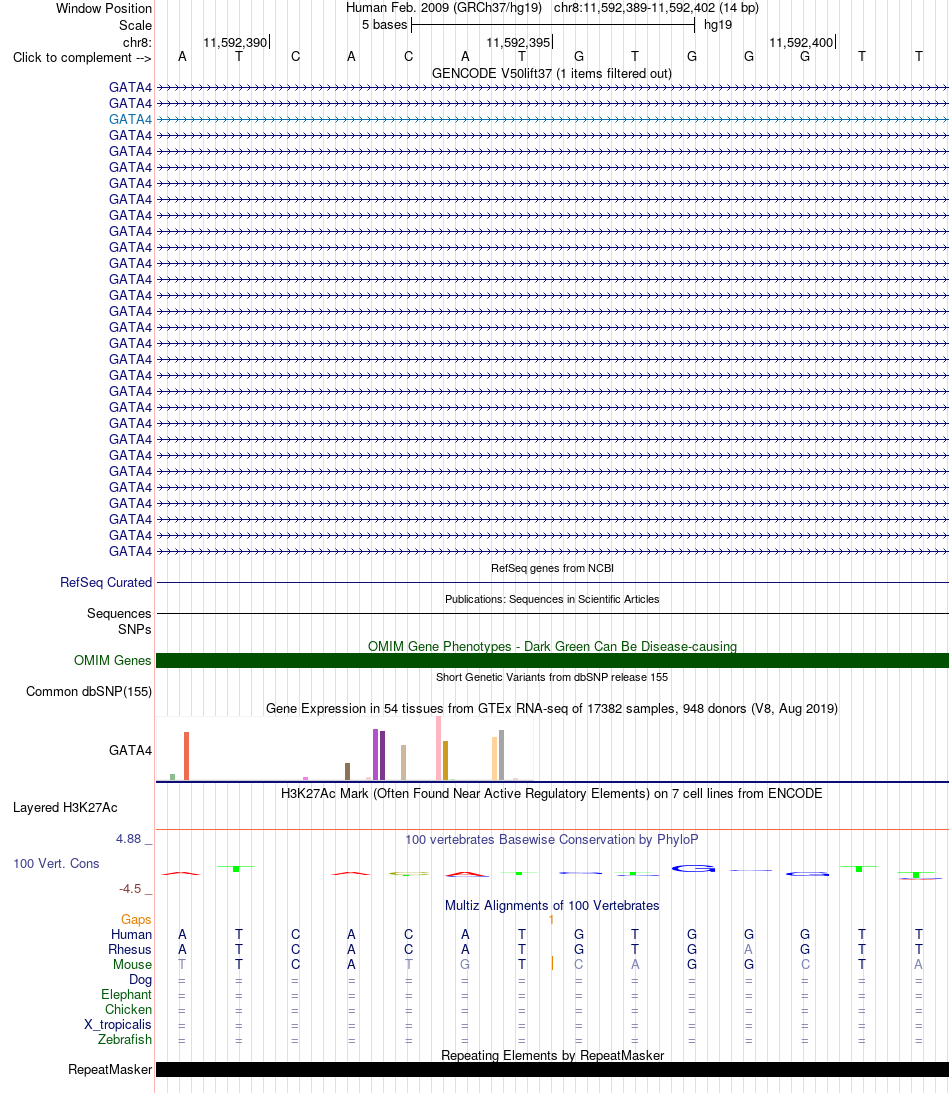This screenshot has height=1093, width=950.
Task: Select the Human species label
Action: coord(131,934)
